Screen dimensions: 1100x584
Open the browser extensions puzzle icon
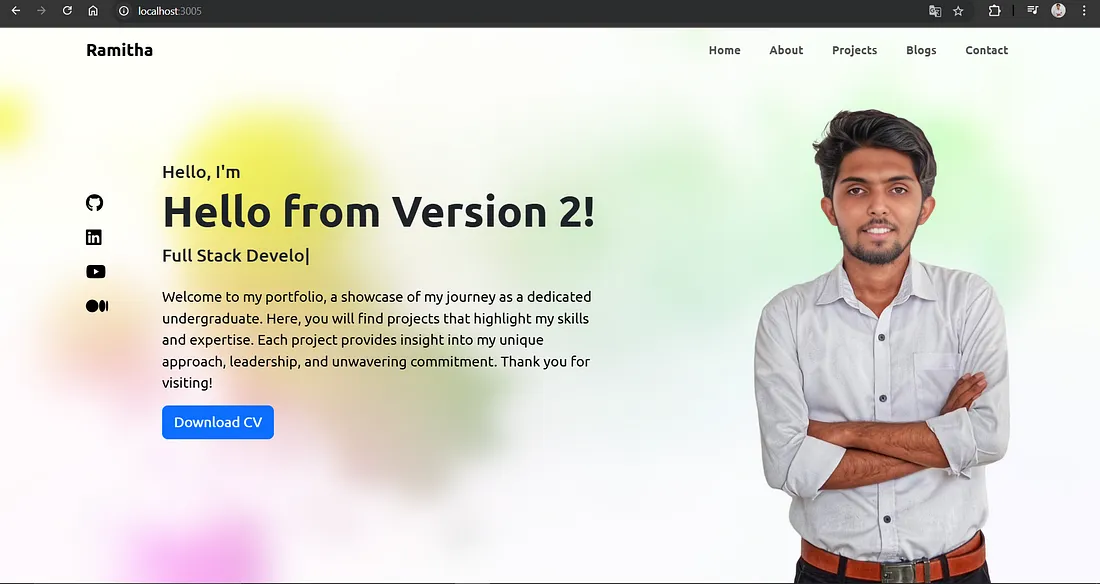pos(994,11)
